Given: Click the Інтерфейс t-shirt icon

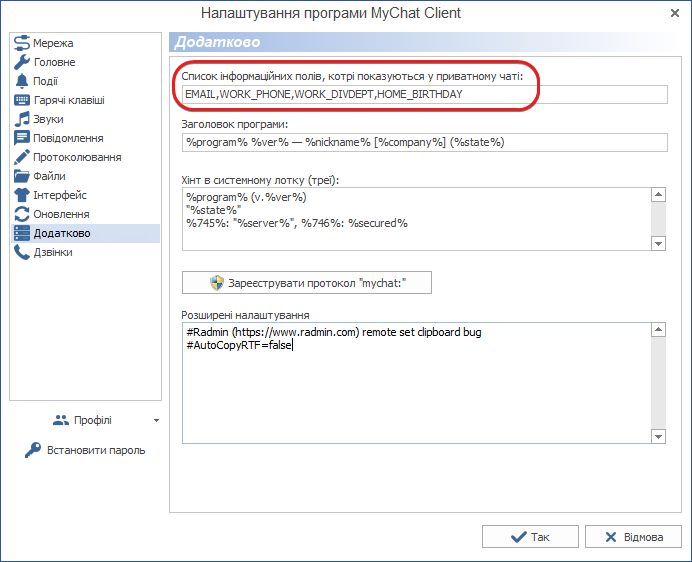Looking at the screenshot, I should tap(22, 195).
